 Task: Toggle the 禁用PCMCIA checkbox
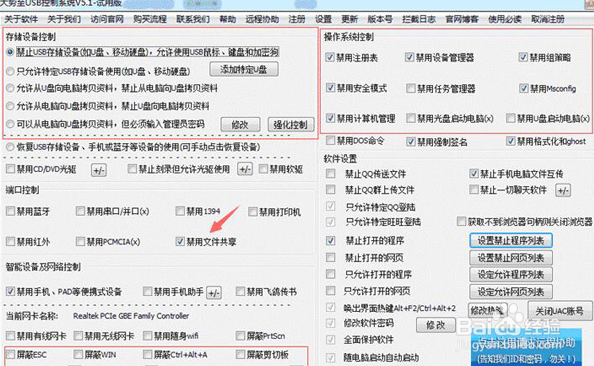click(80, 241)
